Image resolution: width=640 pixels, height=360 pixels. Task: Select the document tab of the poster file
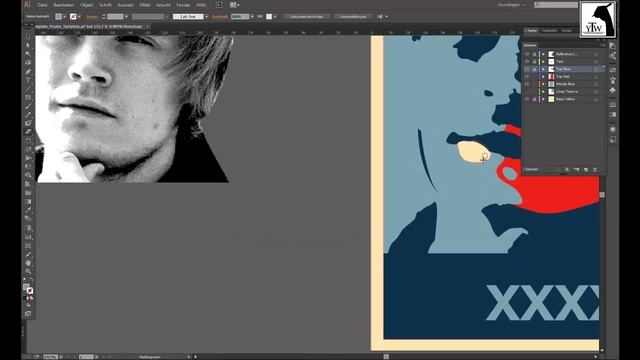pyautogui.click(x=89, y=27)
